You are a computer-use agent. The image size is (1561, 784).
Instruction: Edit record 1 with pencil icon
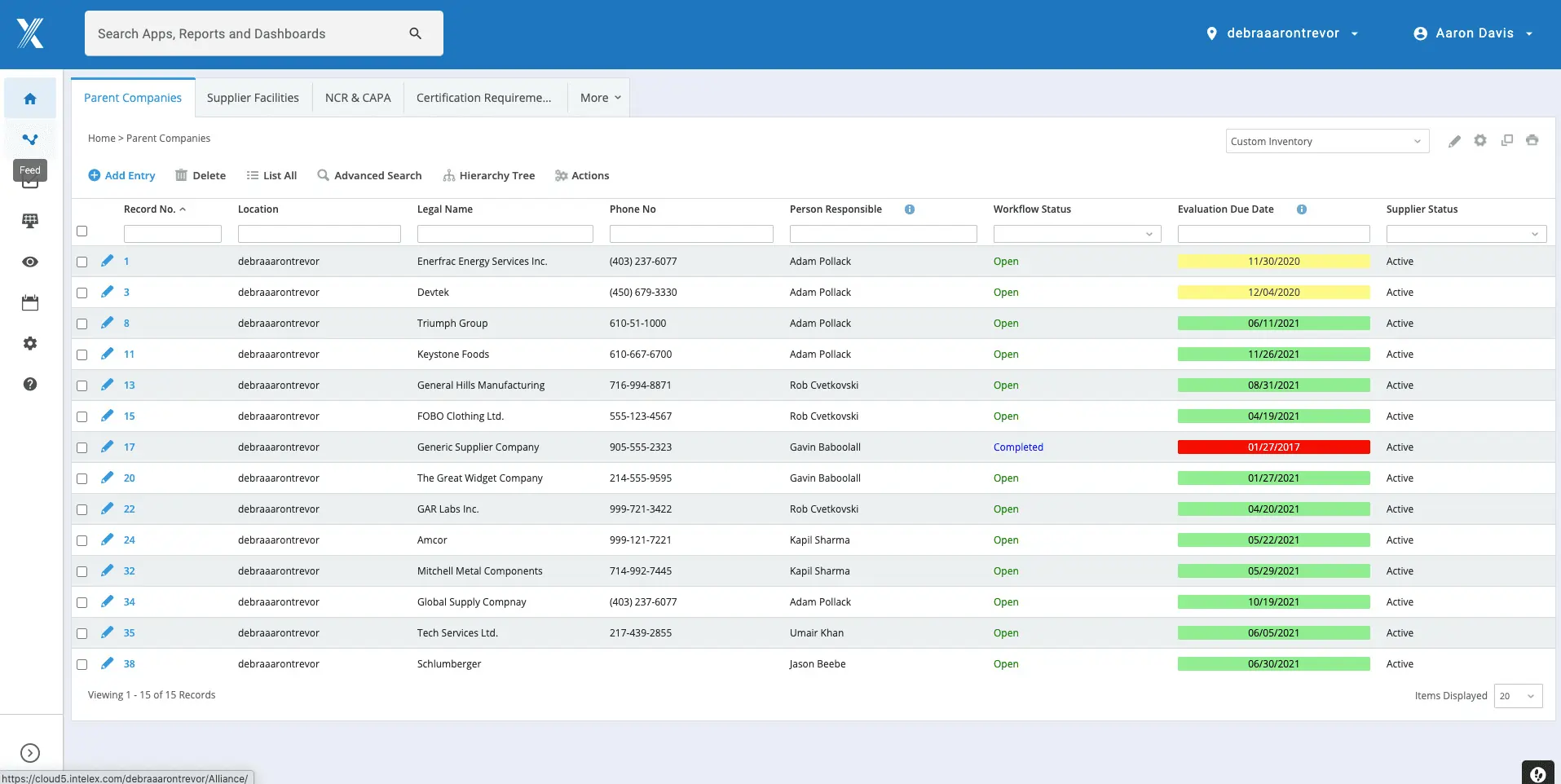[107, 261]
